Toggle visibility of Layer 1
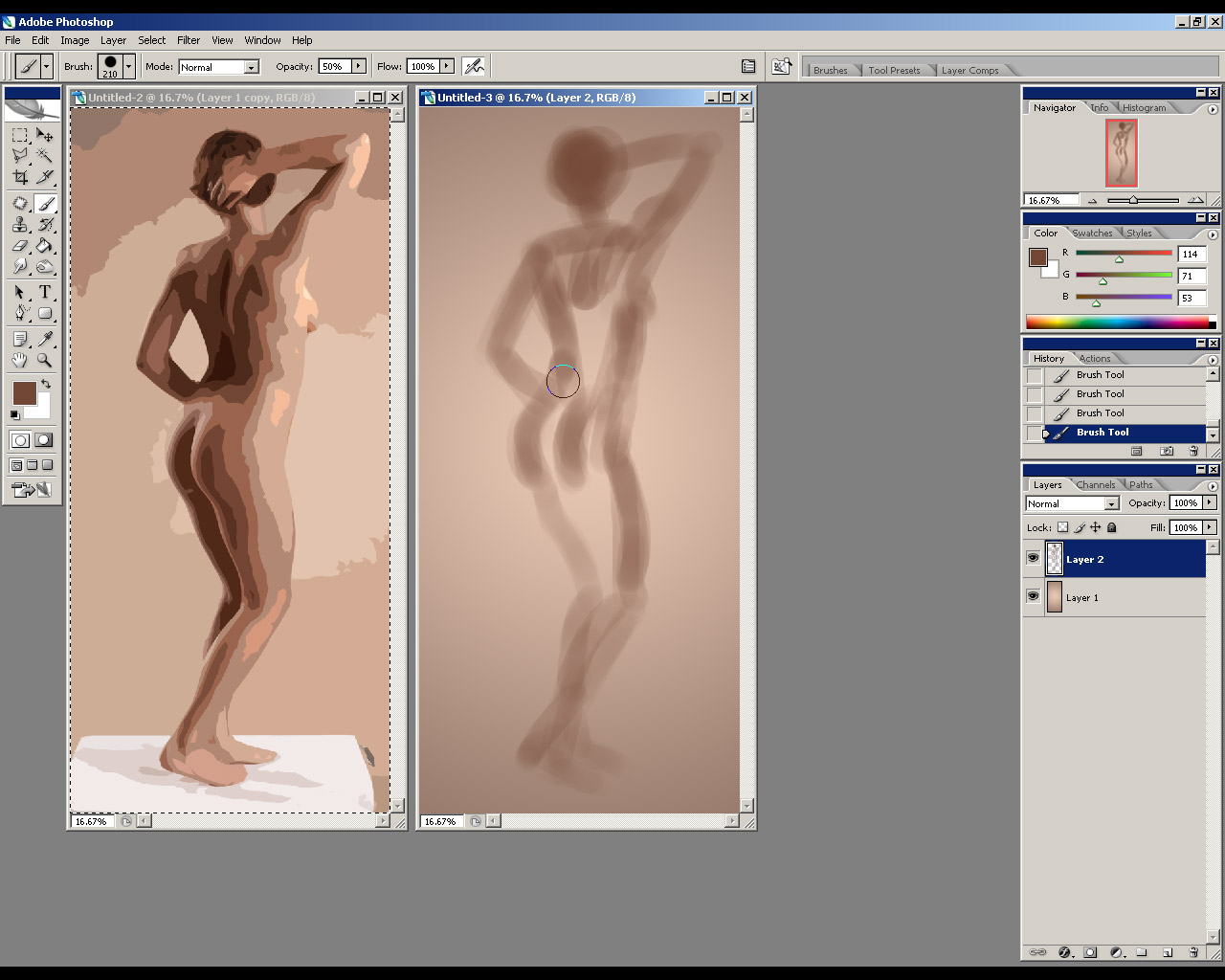1225x980 pixels. 1033,596
